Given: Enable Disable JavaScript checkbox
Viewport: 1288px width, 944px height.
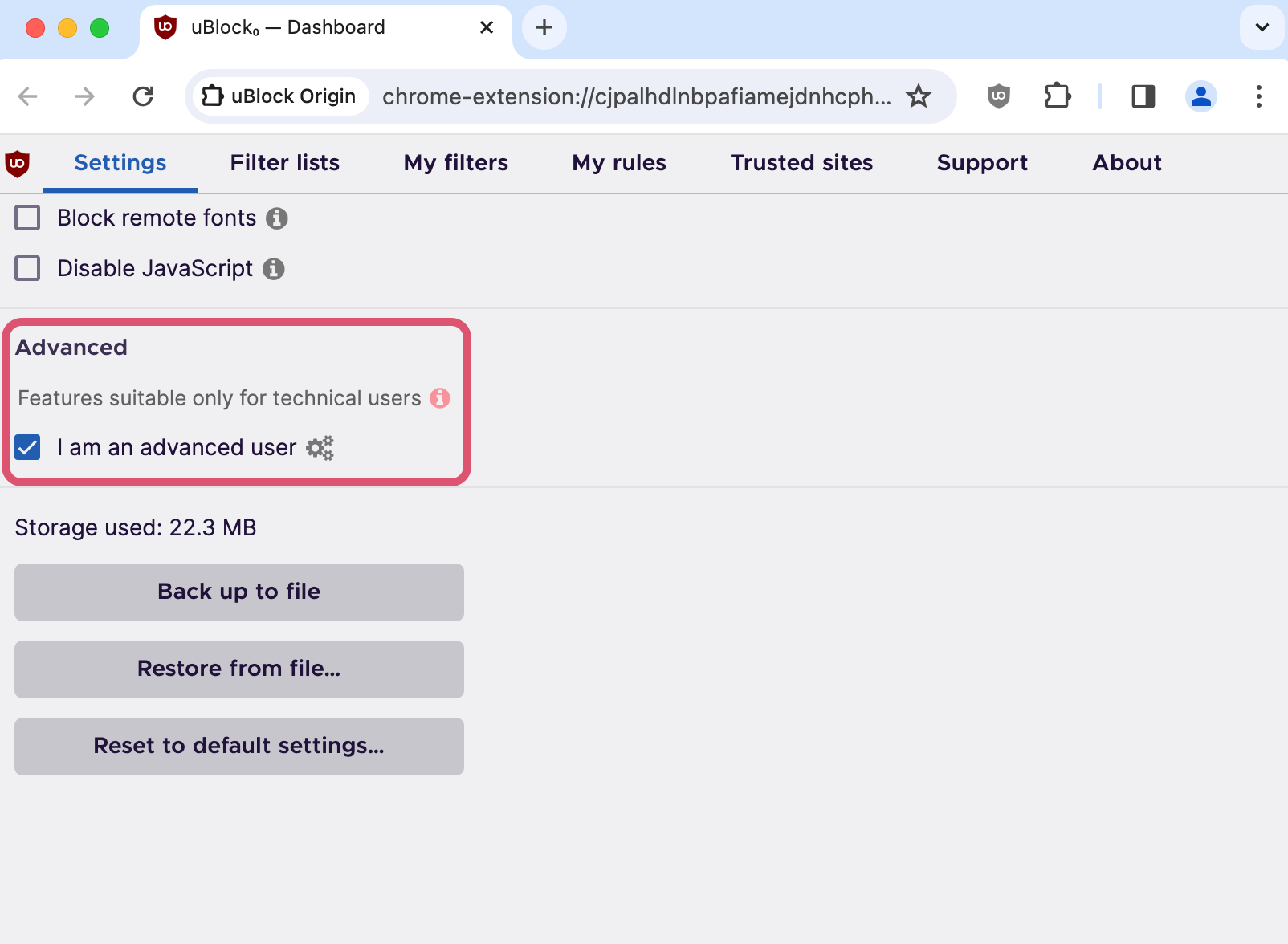Looking at the screenshot, I should [x=28, y=269].
